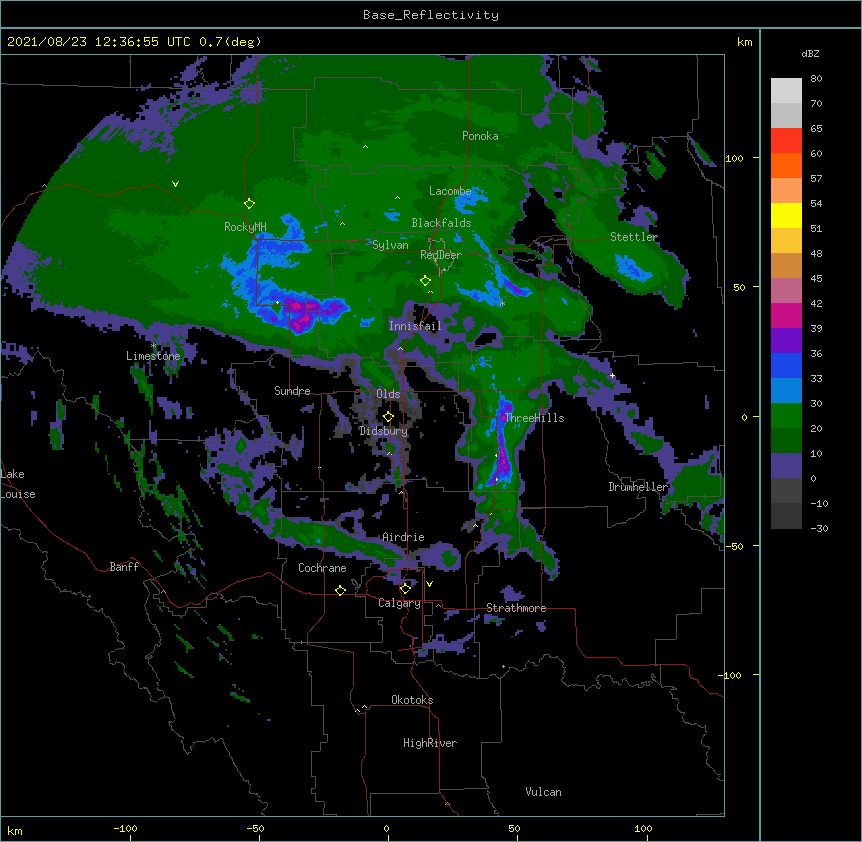This screenshot has width=862, height=842.
Task: Select the Drumheller label
Action: (638, 487)
